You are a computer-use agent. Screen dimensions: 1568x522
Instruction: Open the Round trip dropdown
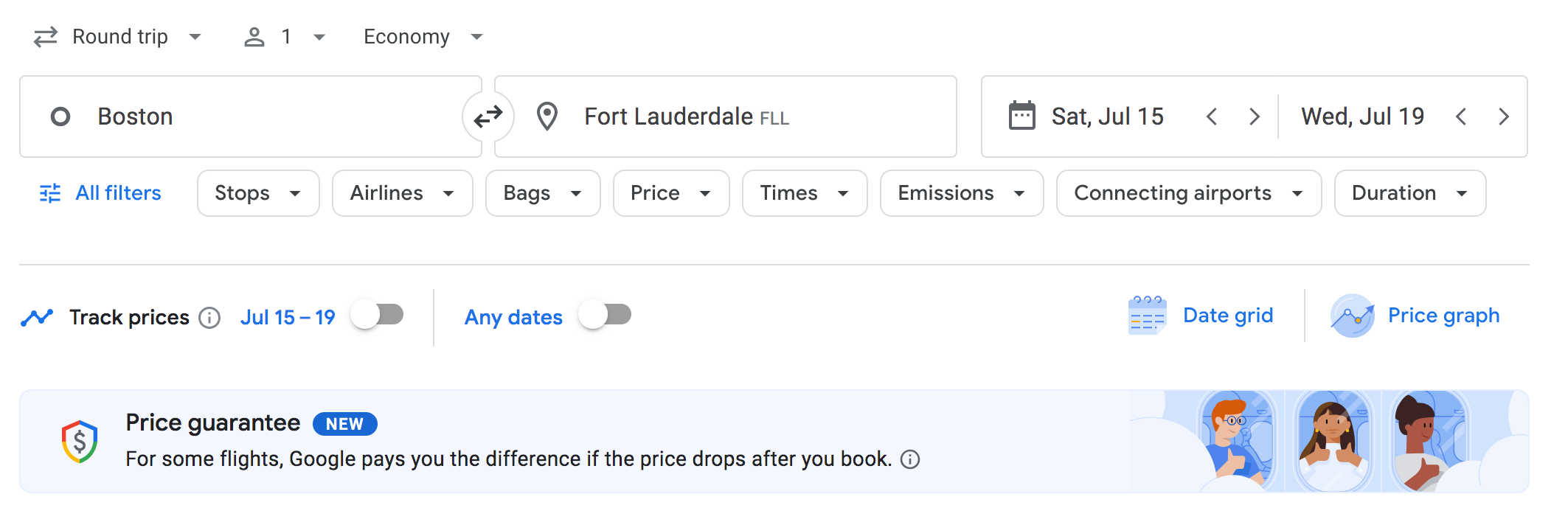pos(118,37)
